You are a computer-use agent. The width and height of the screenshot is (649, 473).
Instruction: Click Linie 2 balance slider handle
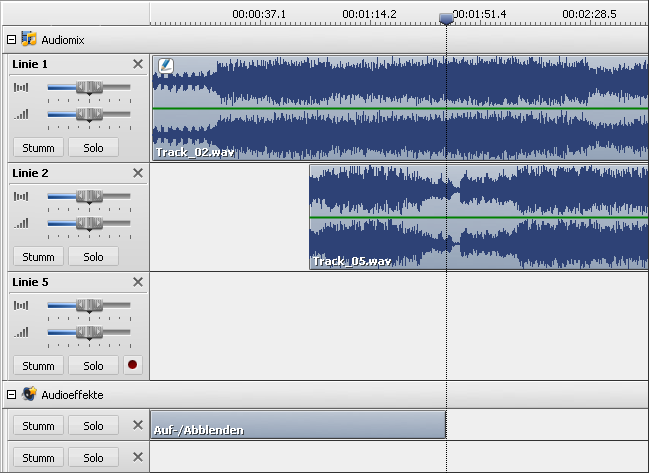89,197
